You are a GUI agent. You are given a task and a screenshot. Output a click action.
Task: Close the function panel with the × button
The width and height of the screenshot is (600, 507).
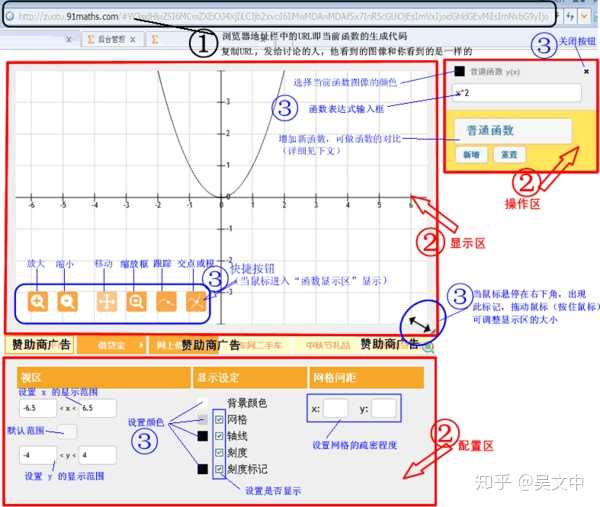click(x=586, y=71)
